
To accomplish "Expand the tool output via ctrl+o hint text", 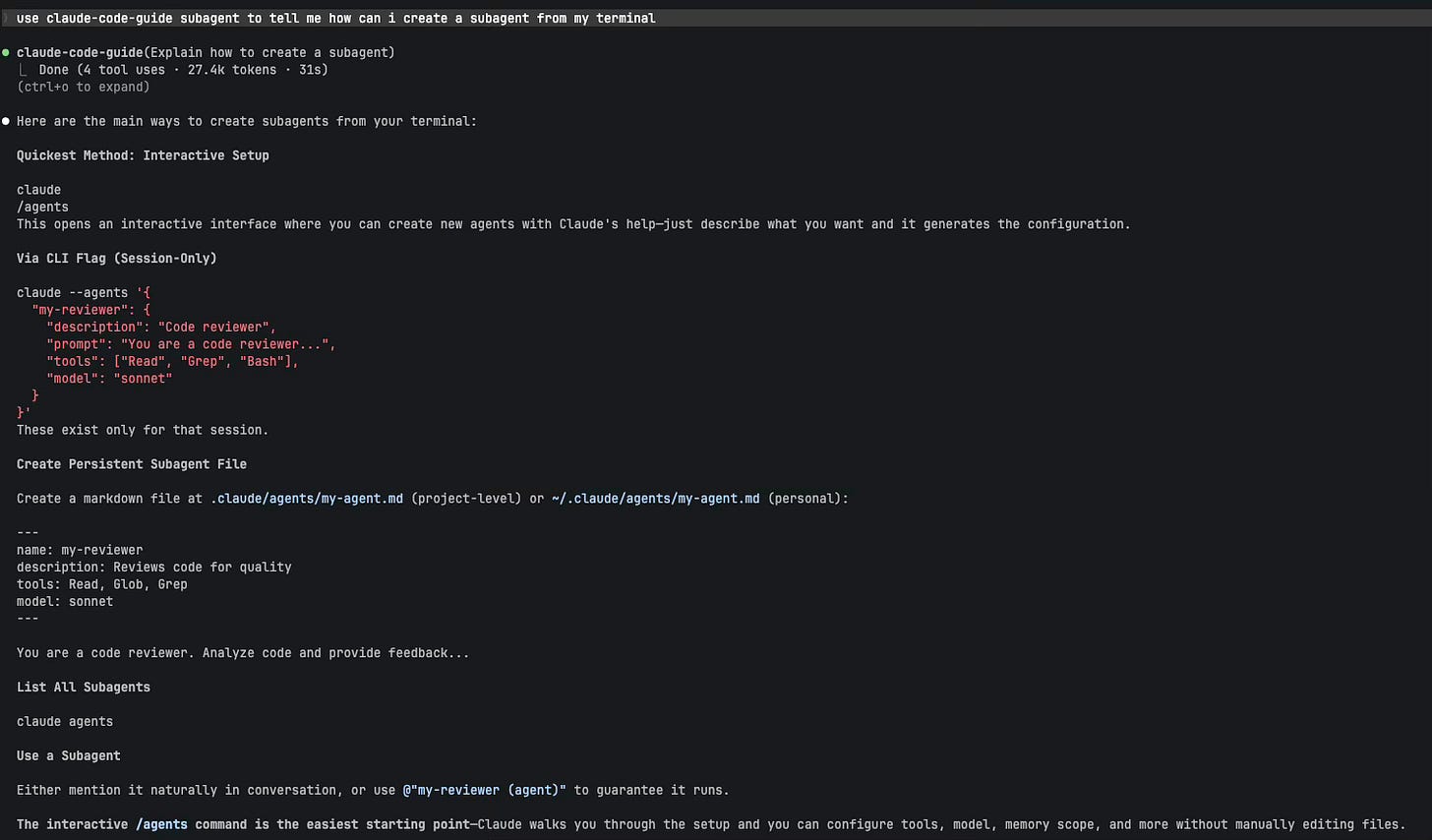I will 83,87.
